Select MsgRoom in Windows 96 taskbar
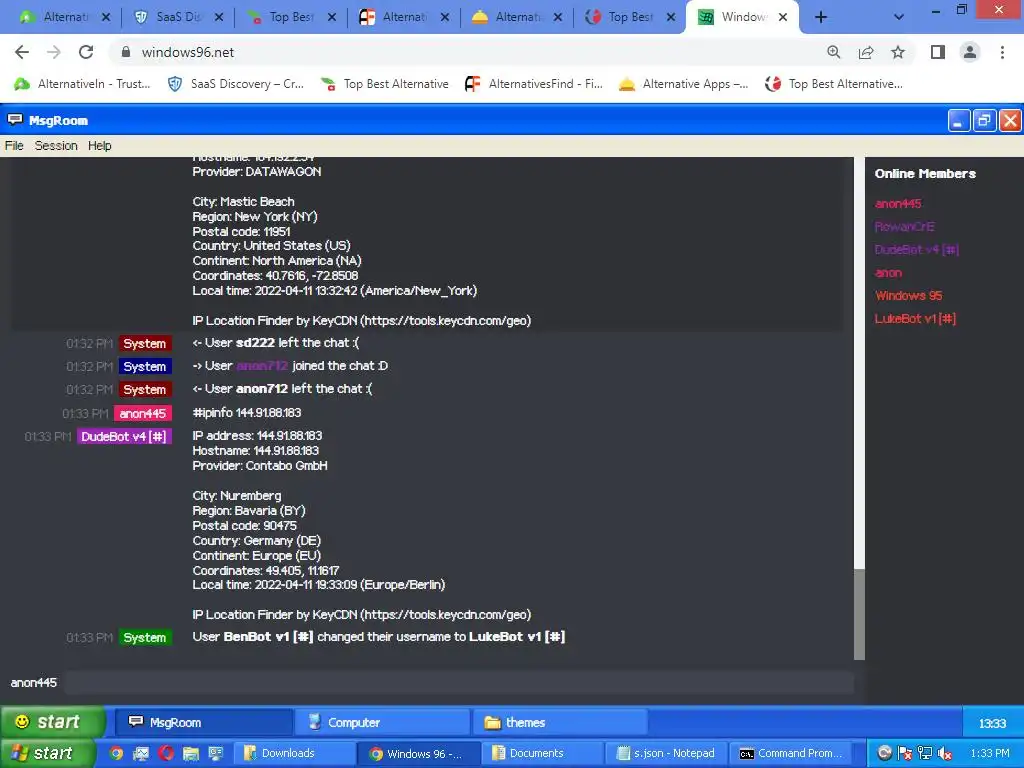This screenshot has height=768, width=1024. tap(203, 722)
